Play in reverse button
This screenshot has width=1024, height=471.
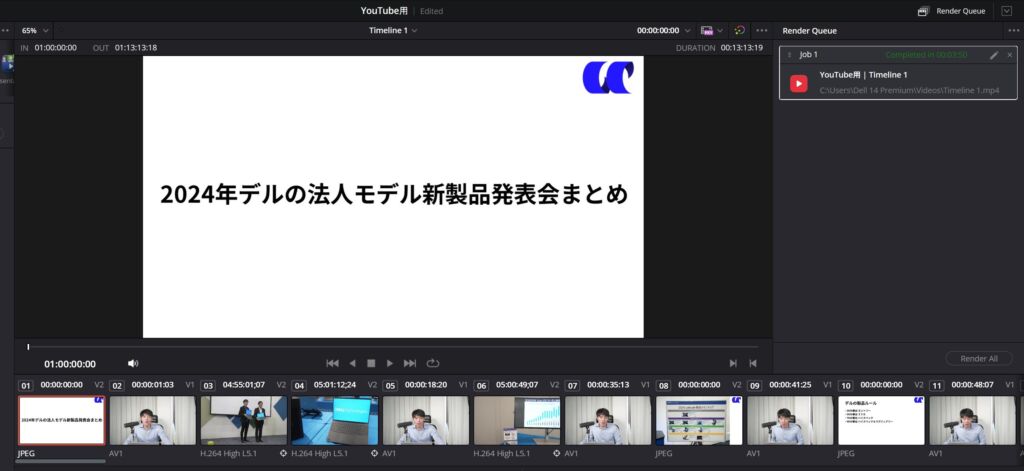(x=353, y=363)
